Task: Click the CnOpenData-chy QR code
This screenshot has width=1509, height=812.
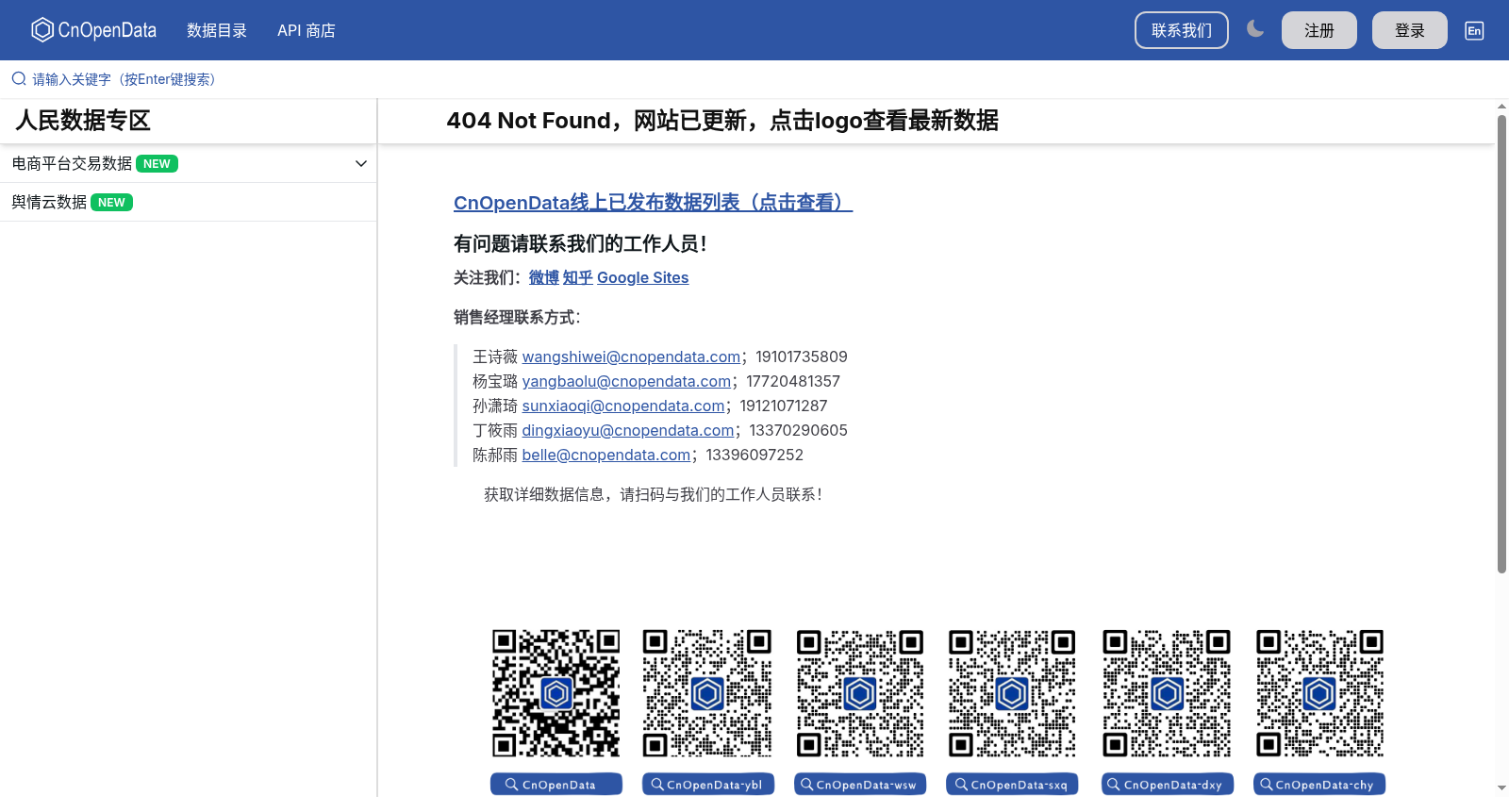Action: pyautogui.click(x=1319, y=693)
